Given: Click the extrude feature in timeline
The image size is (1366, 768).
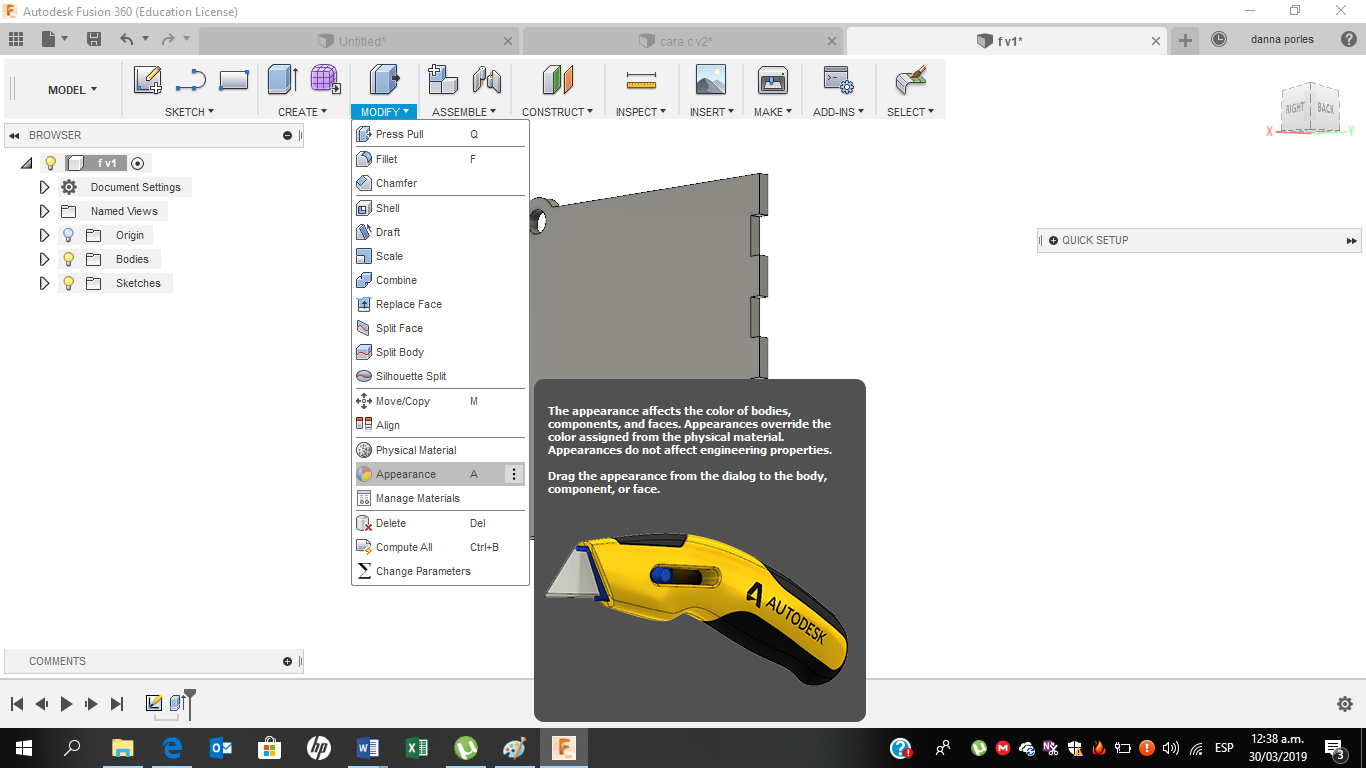Looking at the screenshot, I should pyautogui.click(x=177, y=703).
